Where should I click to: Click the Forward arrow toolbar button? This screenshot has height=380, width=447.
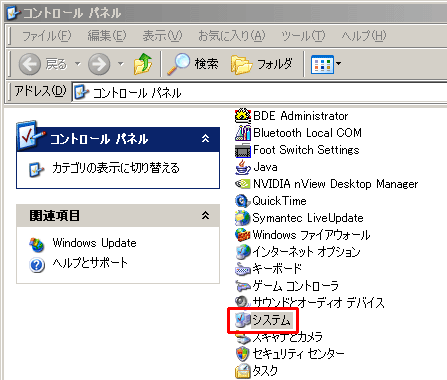click(99, 64)
